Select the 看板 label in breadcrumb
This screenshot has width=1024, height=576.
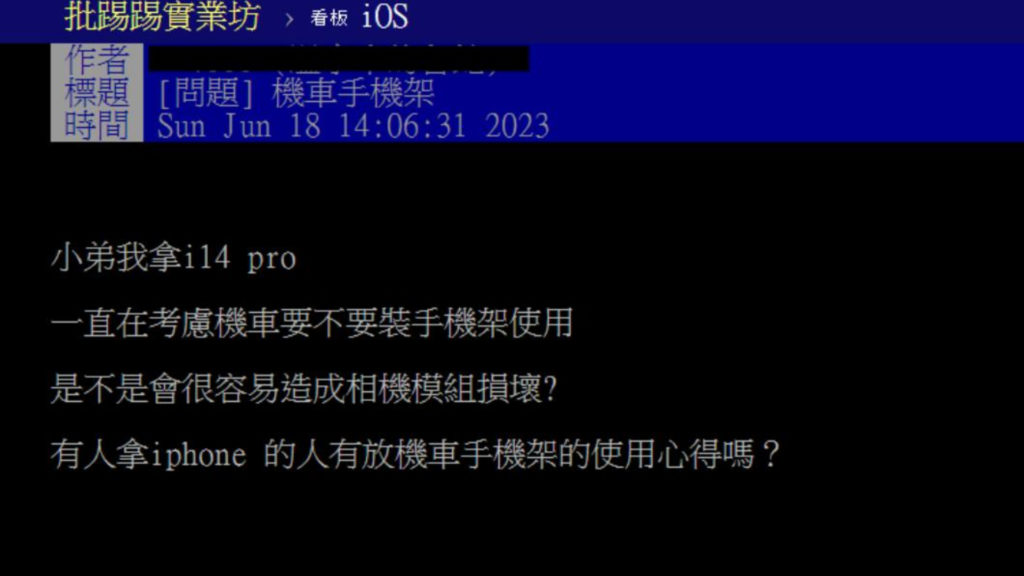point(329,18)
